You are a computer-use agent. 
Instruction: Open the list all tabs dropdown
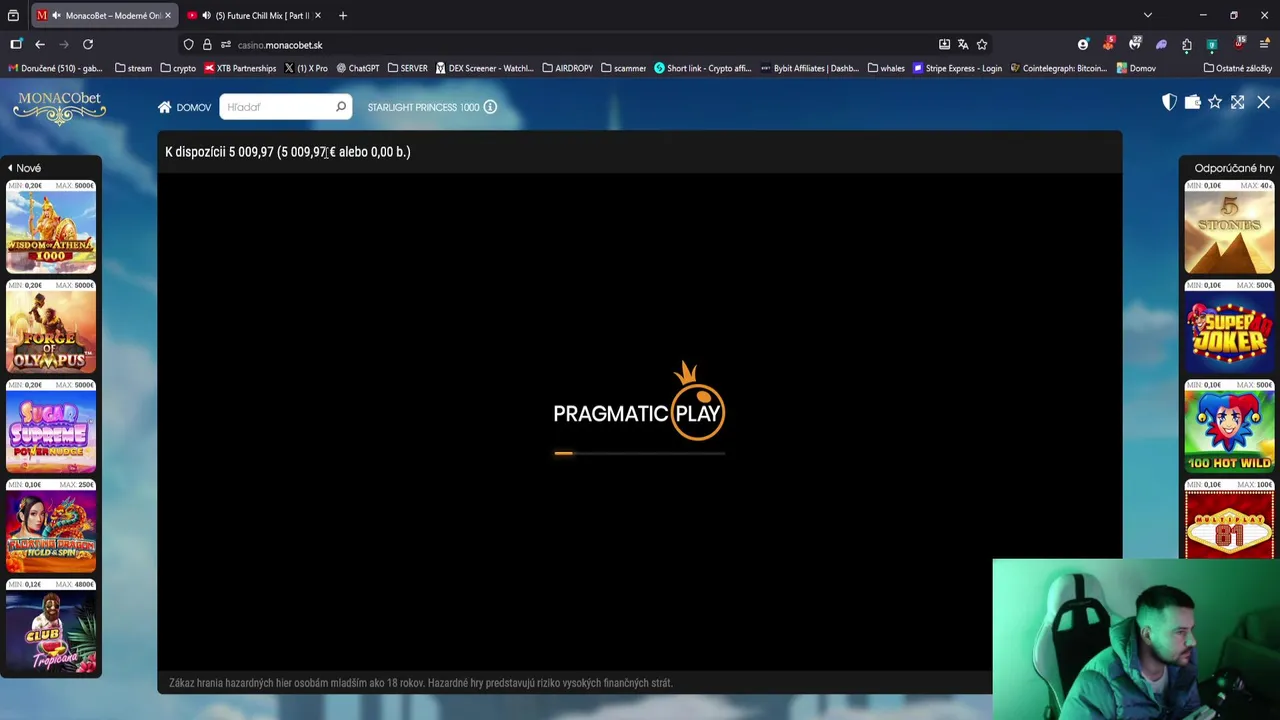(1148, 15)
